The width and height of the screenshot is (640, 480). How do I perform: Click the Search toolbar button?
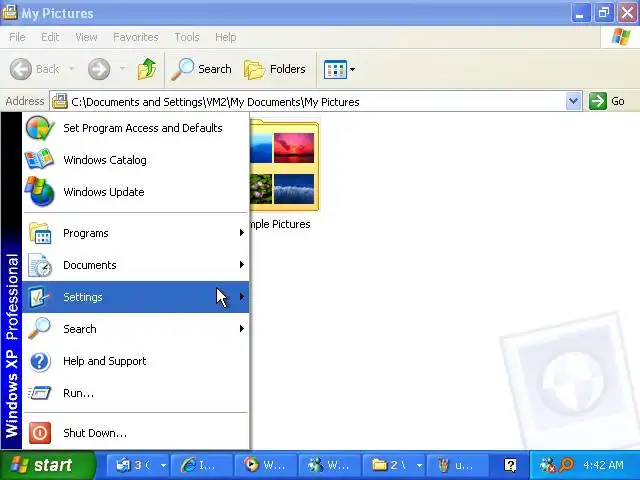[x=201, y=69]
